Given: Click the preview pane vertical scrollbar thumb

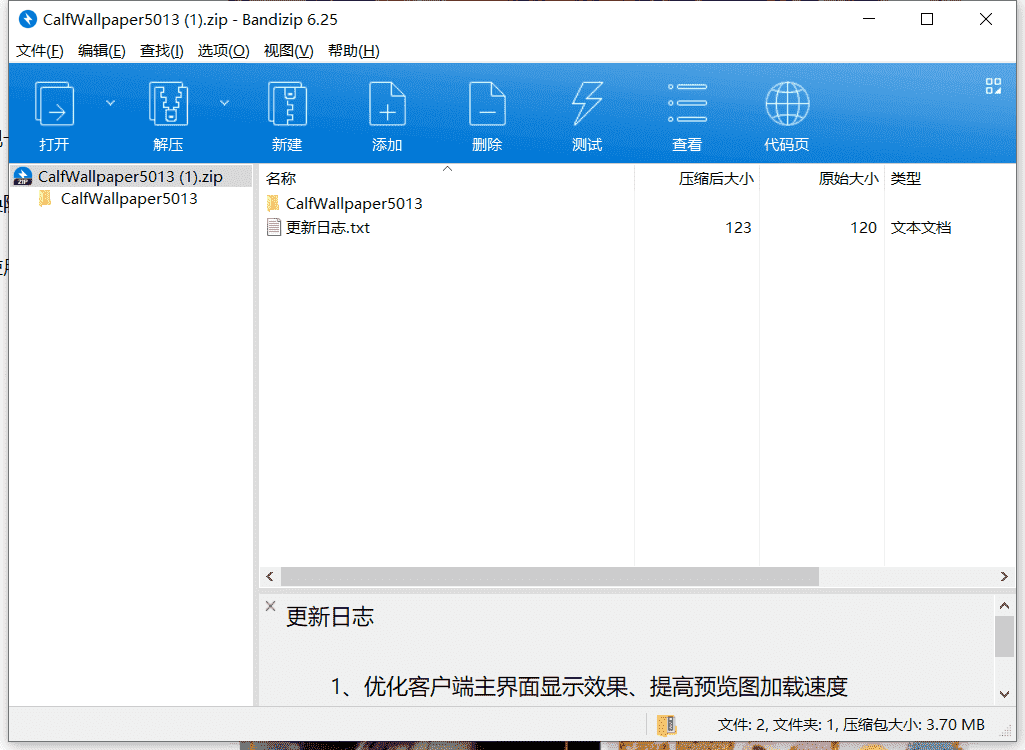Looking at the screenshot, I should (x=1004, y=636).
